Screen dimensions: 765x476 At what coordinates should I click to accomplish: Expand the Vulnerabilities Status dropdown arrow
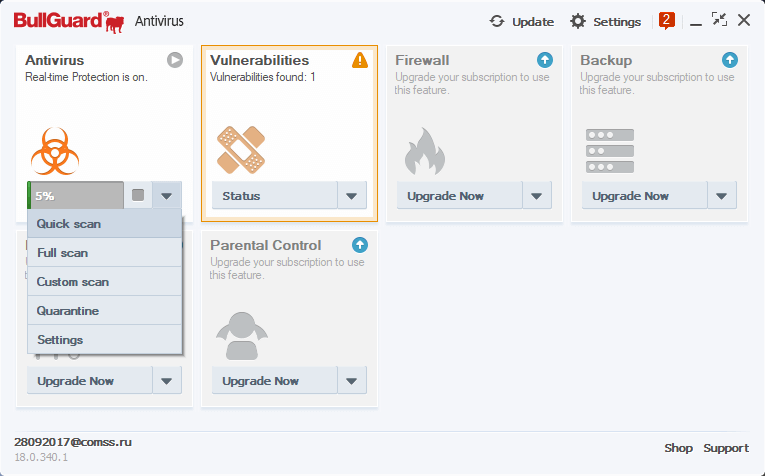[351, 196]
